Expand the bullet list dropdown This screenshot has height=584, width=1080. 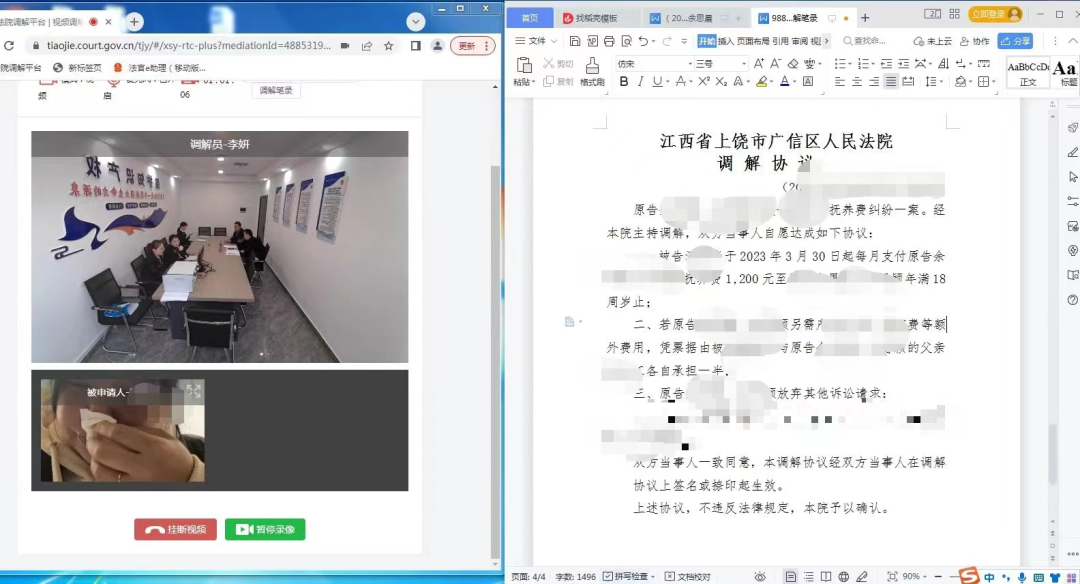(x=850, y=63)
